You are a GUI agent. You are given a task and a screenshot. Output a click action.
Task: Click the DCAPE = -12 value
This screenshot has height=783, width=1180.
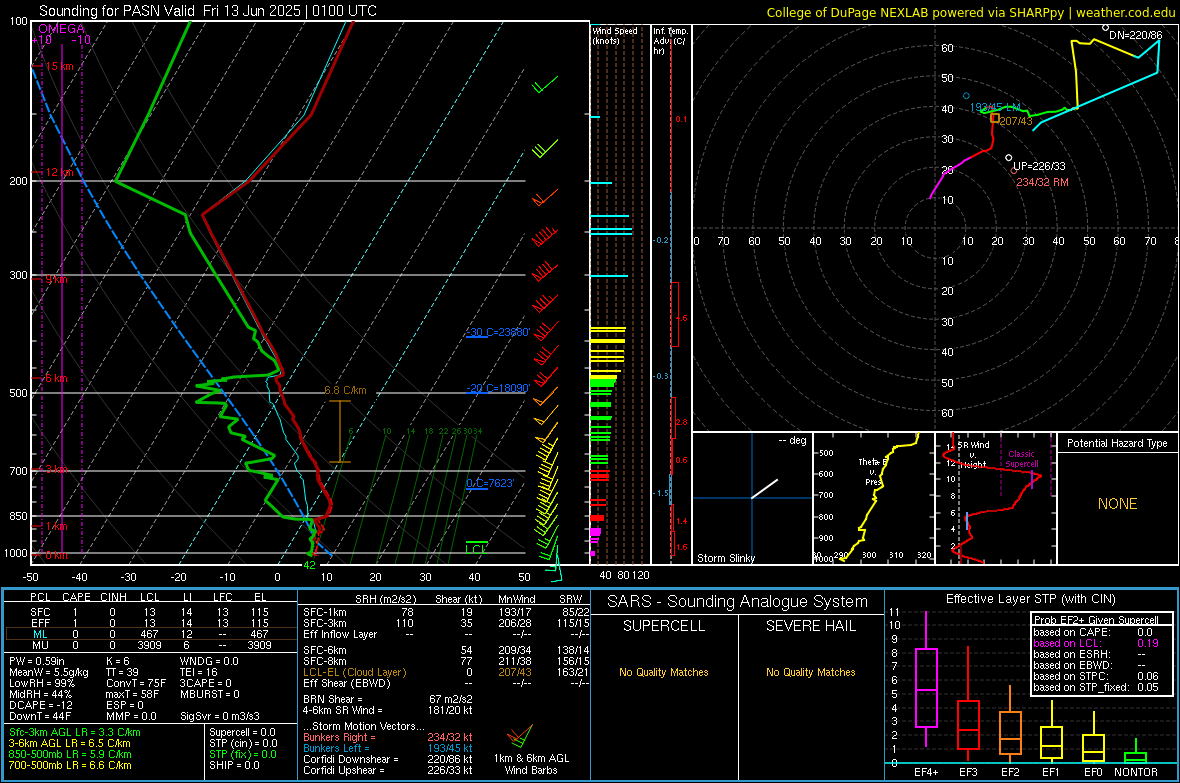[x=41, y=705]
